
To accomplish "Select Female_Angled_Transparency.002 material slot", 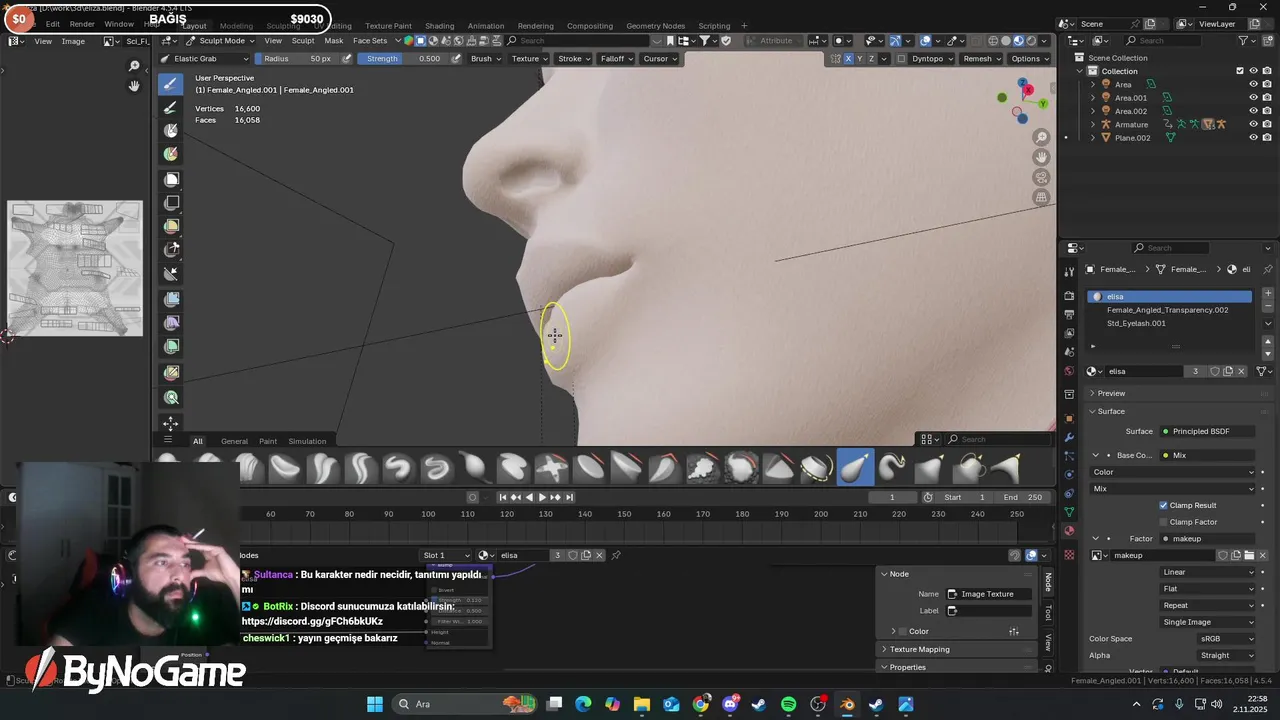I will tap(1169, 310).
